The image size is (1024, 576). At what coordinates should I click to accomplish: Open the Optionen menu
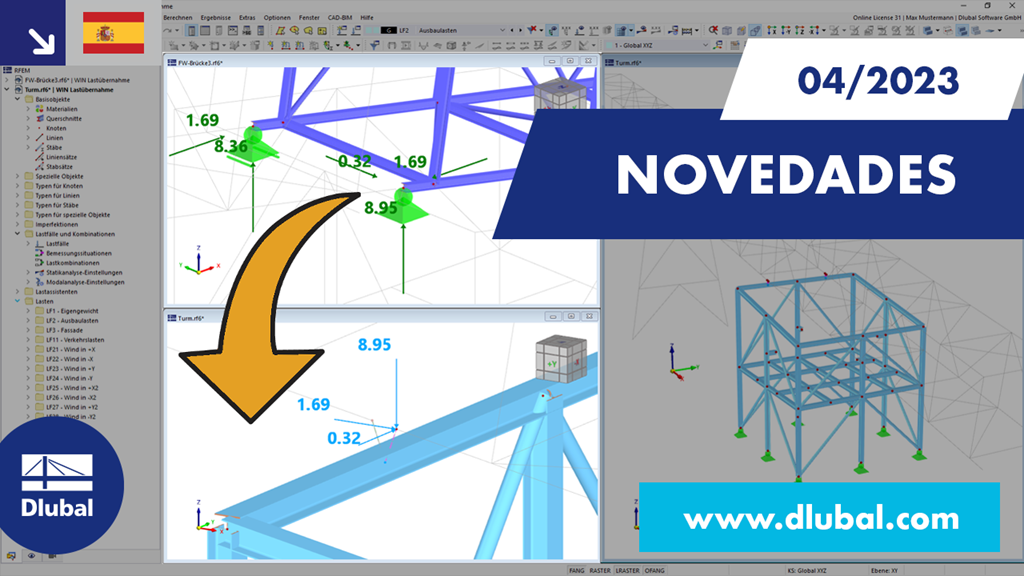(x=277, y=18)
